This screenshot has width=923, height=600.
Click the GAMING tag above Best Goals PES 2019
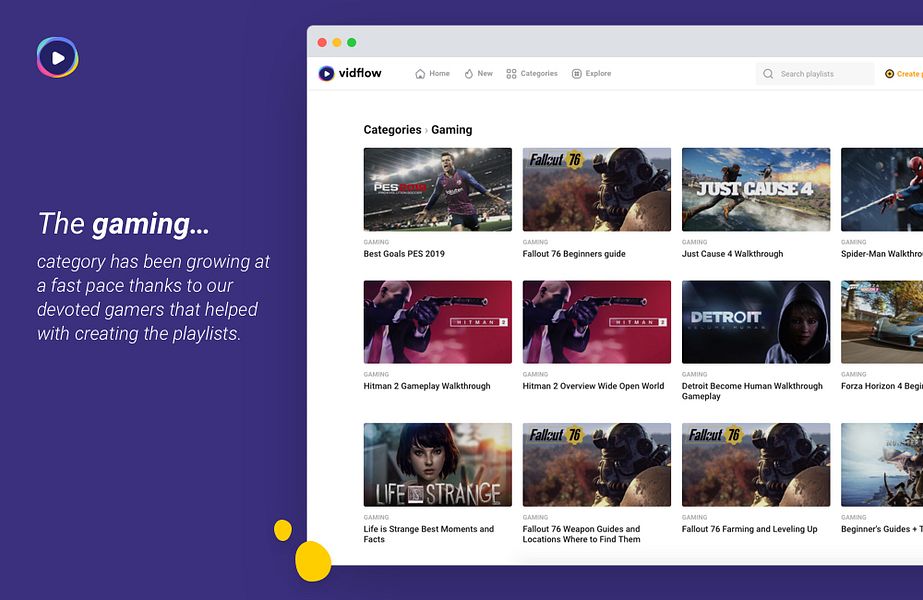376,242
